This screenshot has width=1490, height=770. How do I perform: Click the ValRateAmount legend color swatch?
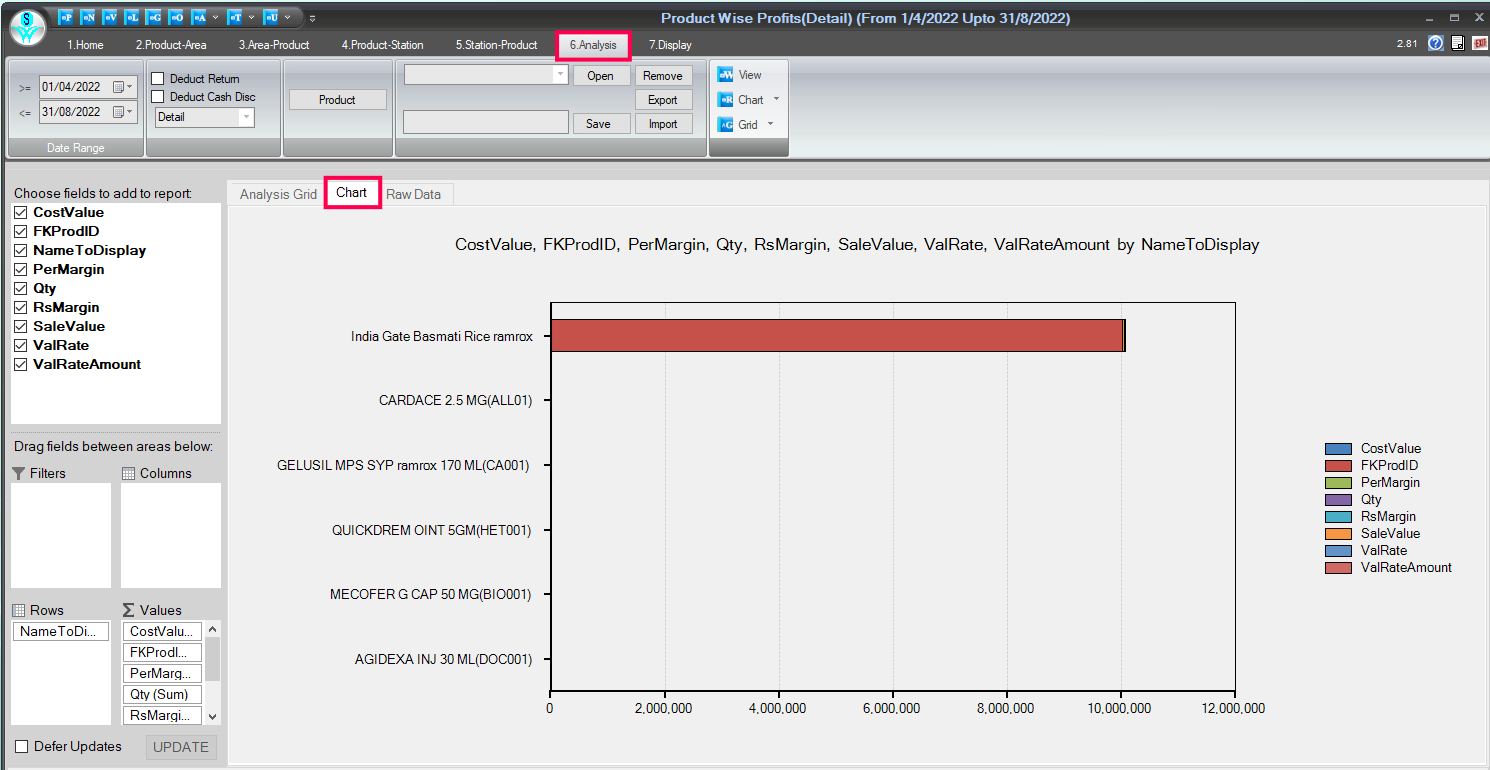[1338, 568]
